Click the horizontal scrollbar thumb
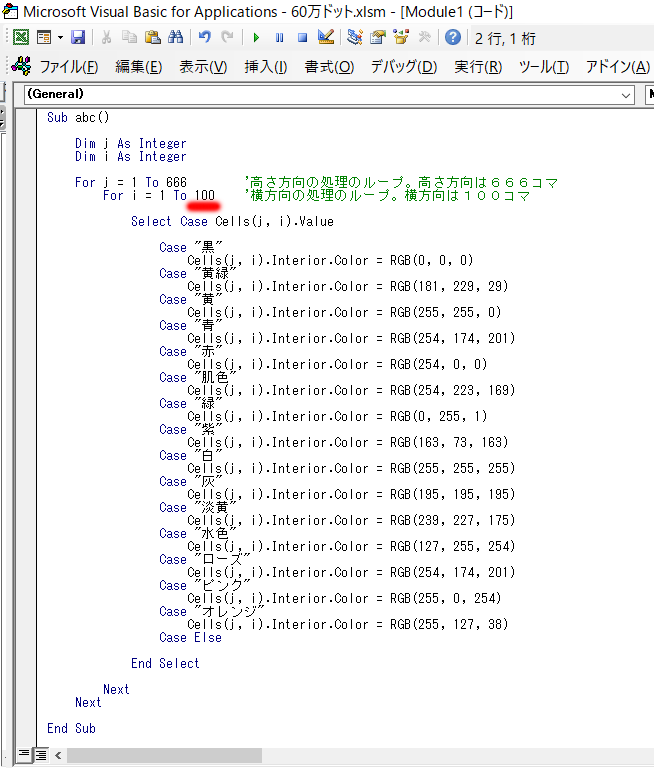 click(x=164, y=755)
